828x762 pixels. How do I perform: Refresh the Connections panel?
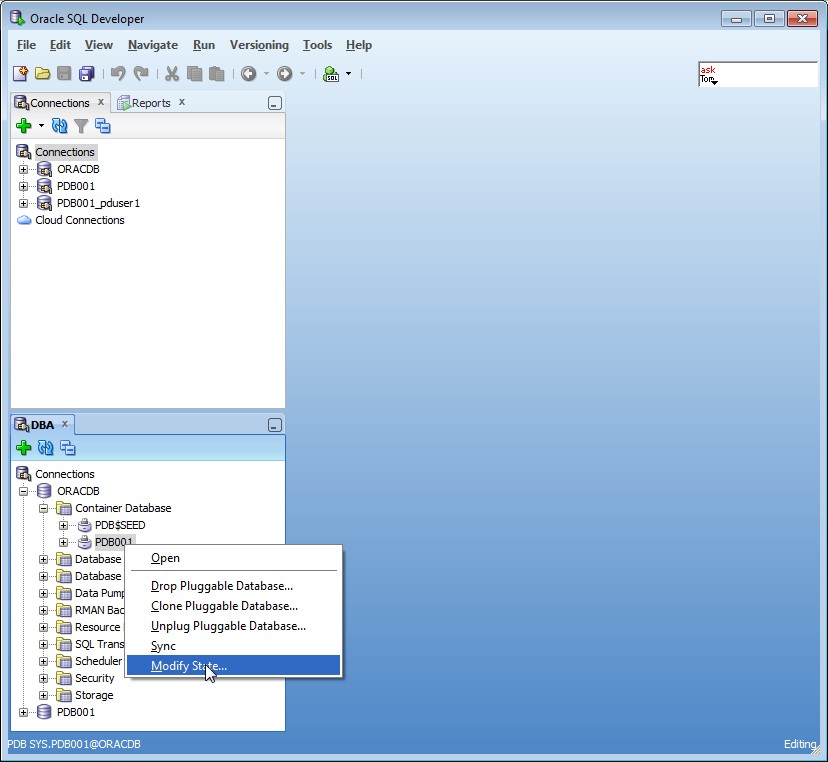click(x=59, y=126)
